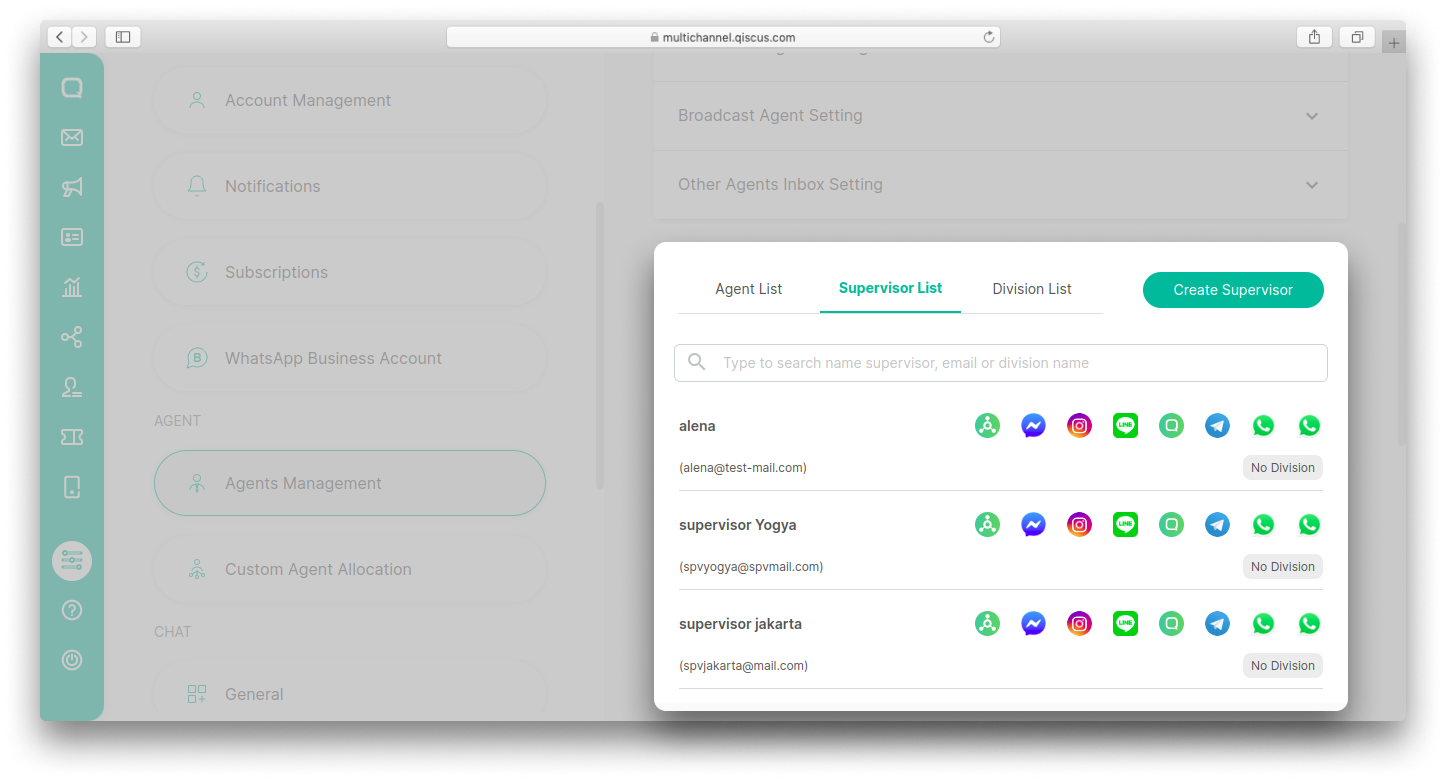1446x781 pixels.
Task: Select the Supervisor List tab
Action: click(x=890, y=288)
